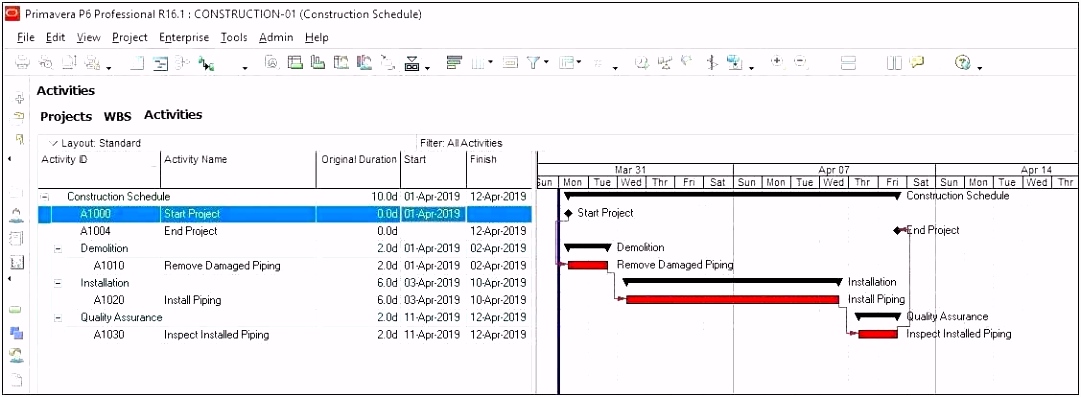The height and width of the screenshot is (397, 1081).
Task: Open the Enterprise menu
Action: click(x=184, y=38)
